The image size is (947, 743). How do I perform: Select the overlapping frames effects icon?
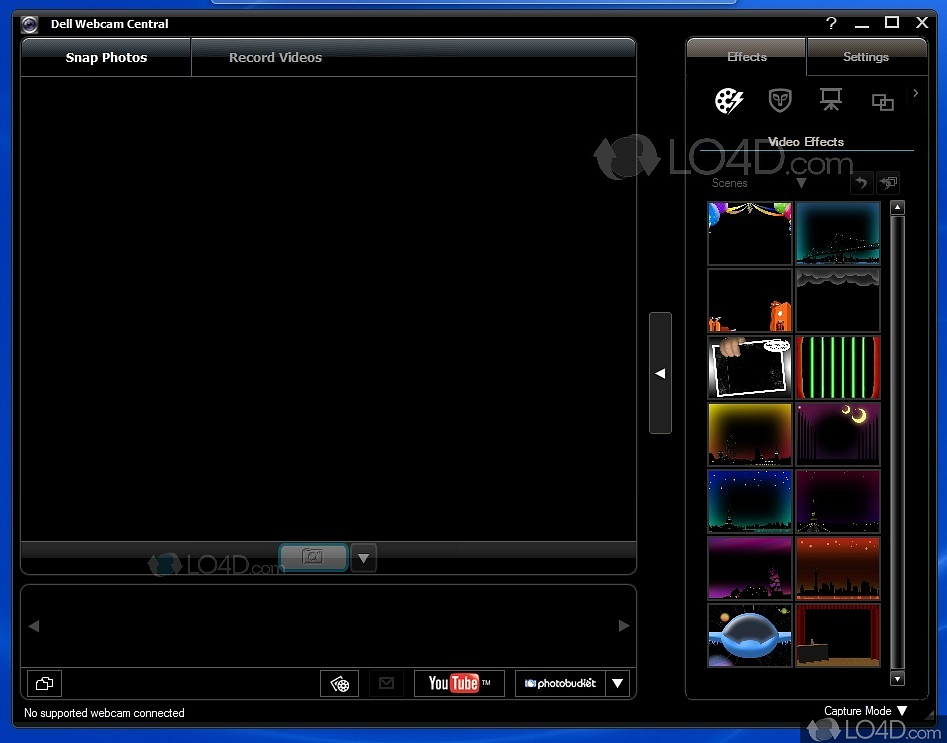[882, 101]
